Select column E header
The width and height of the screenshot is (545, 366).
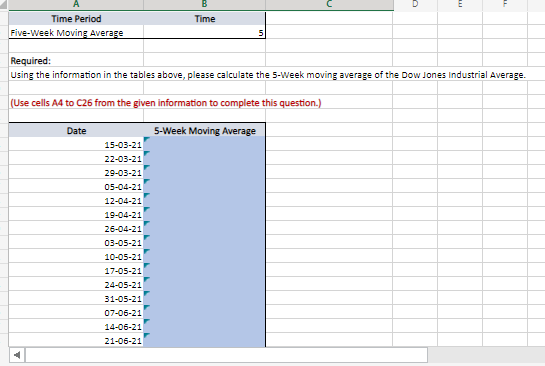(460, 5)
